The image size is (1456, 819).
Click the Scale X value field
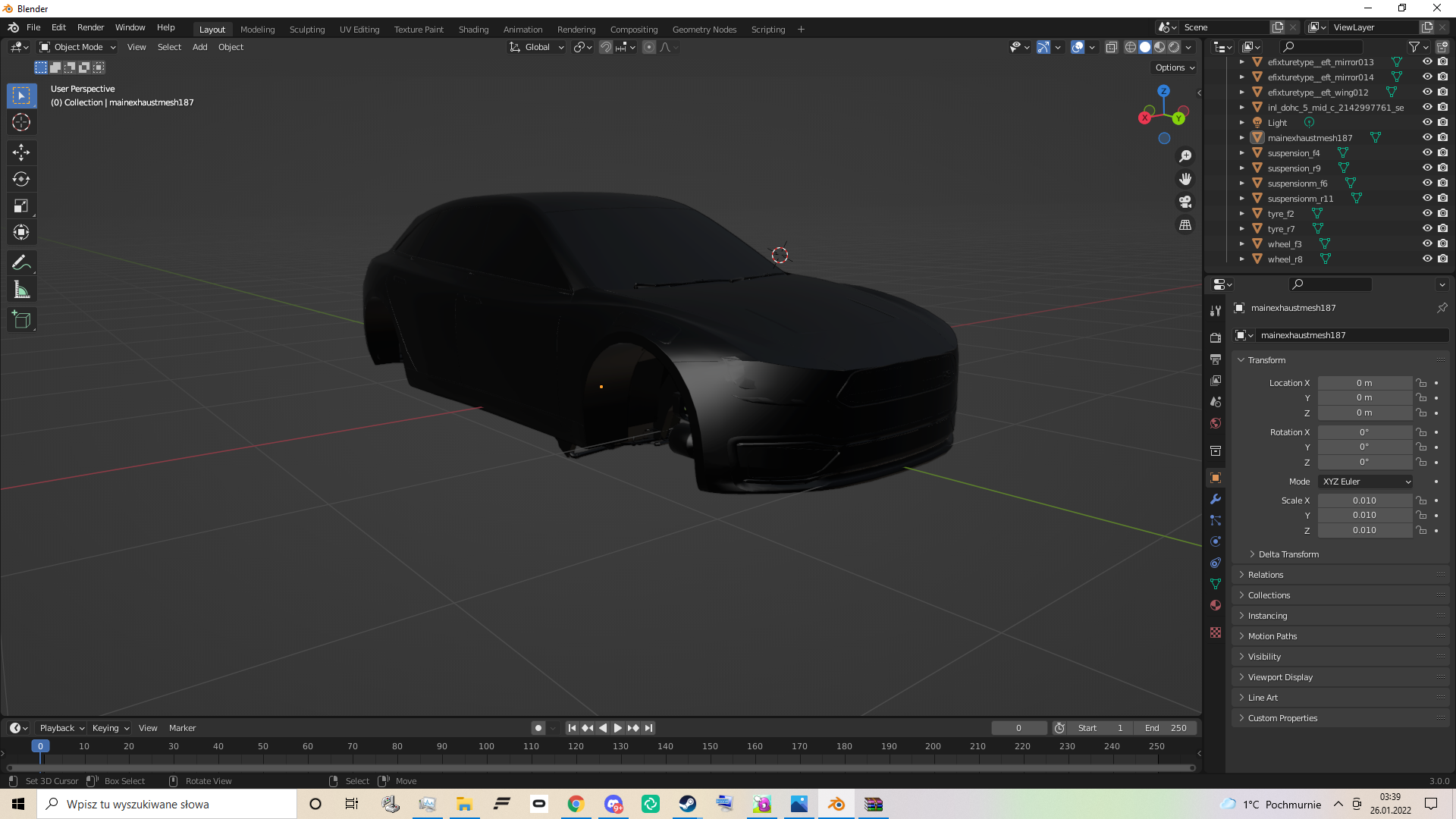tap(1363, 500)
